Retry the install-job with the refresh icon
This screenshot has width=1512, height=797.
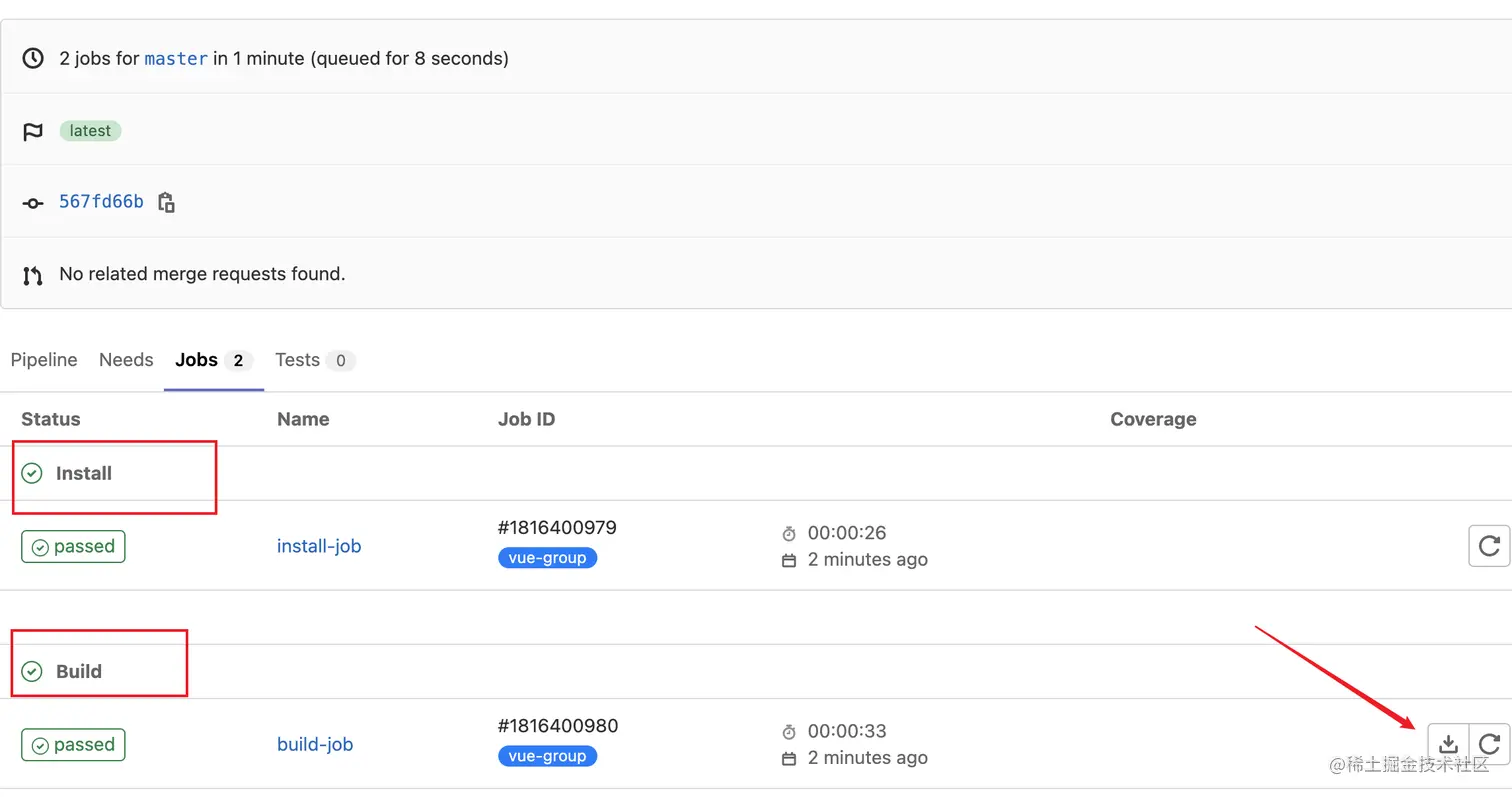[1488, 546]
